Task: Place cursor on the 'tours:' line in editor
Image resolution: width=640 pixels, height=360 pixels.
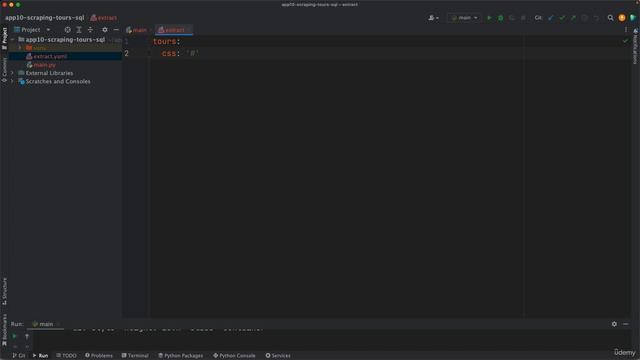Action: pyautogui.click(x=167, y=41)
